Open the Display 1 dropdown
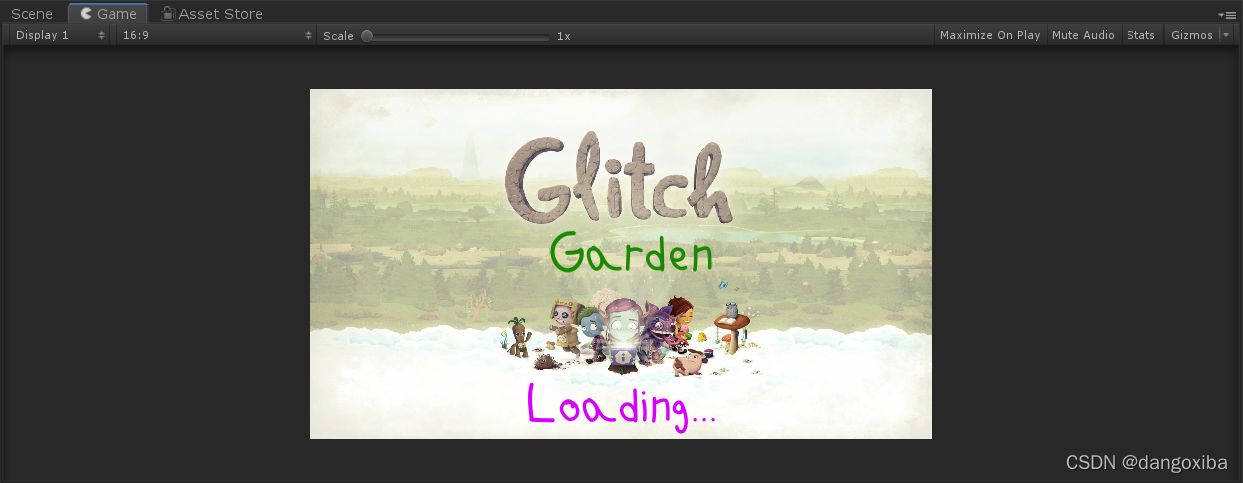Image resolution: width=1243 pixels, height=483 pixels. click(x=60, y=35)
